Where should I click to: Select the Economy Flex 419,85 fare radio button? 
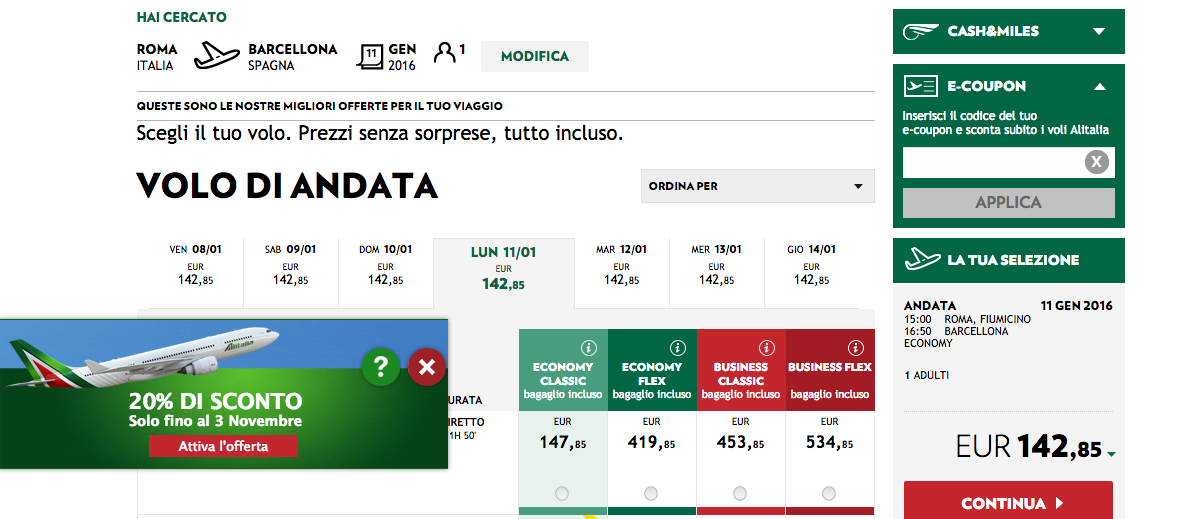click(x=651, y=493)
